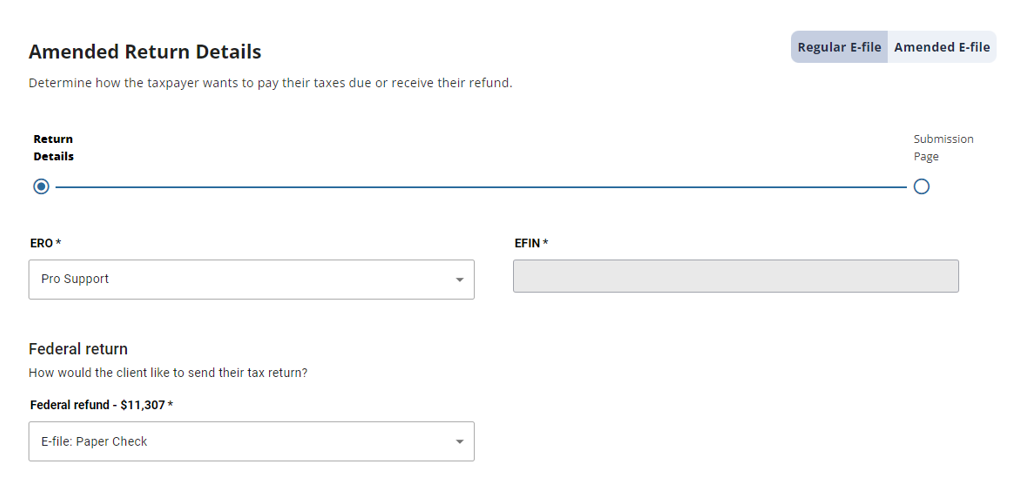Click the Submission Page step label

coord(943,147)
